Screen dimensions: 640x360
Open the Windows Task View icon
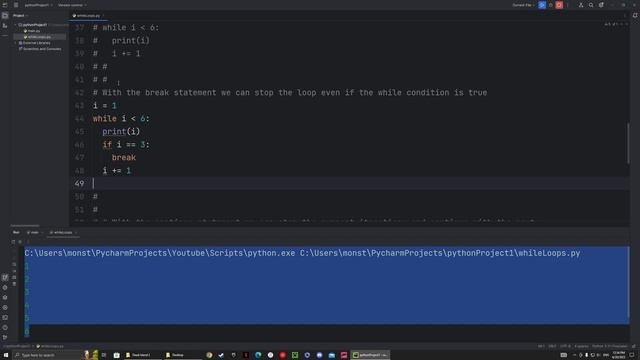[104, 355]
